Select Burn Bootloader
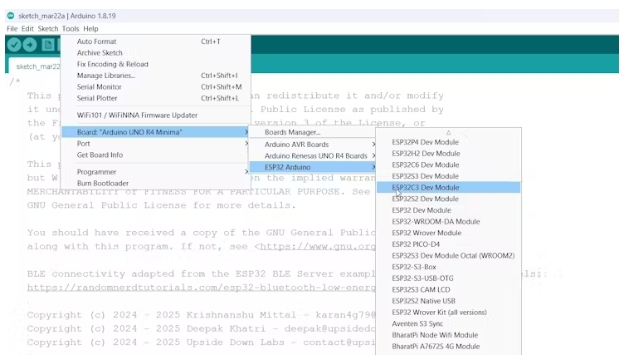622x362 pixels. (x=156, y=183)
